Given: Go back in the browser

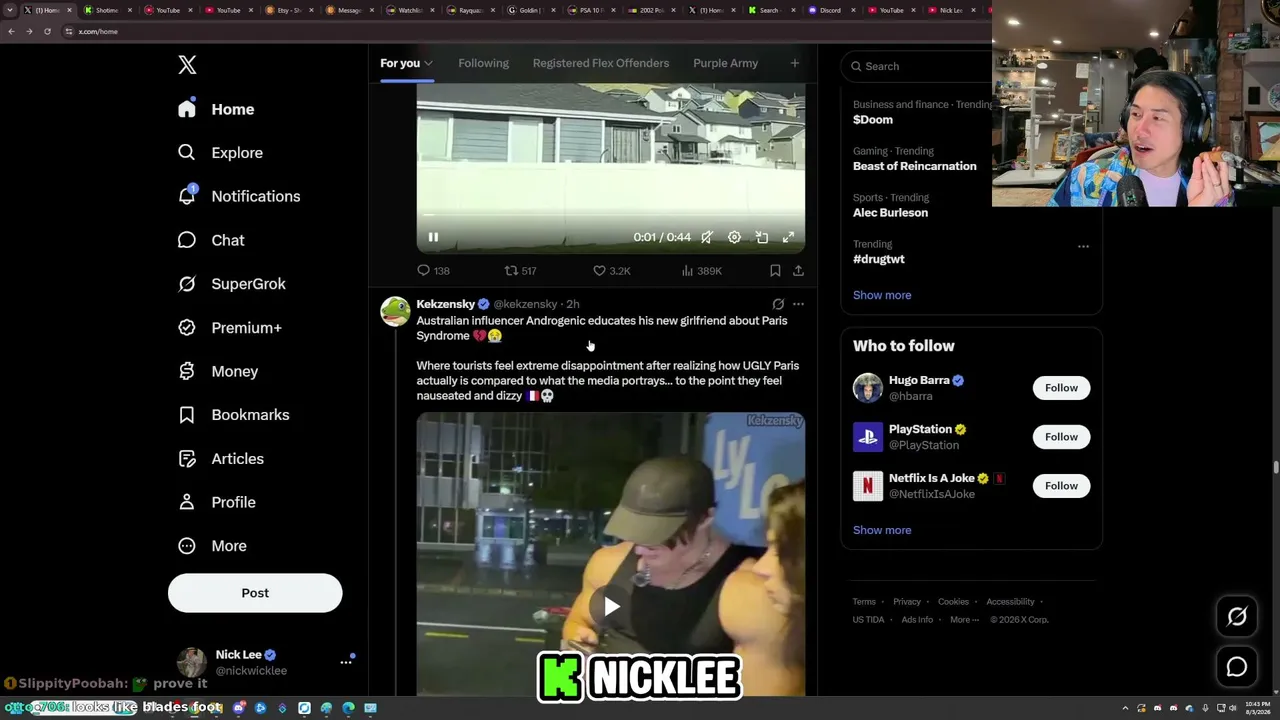Looking at the screenshot, I should pyautogui.click(x=11, y=31).
